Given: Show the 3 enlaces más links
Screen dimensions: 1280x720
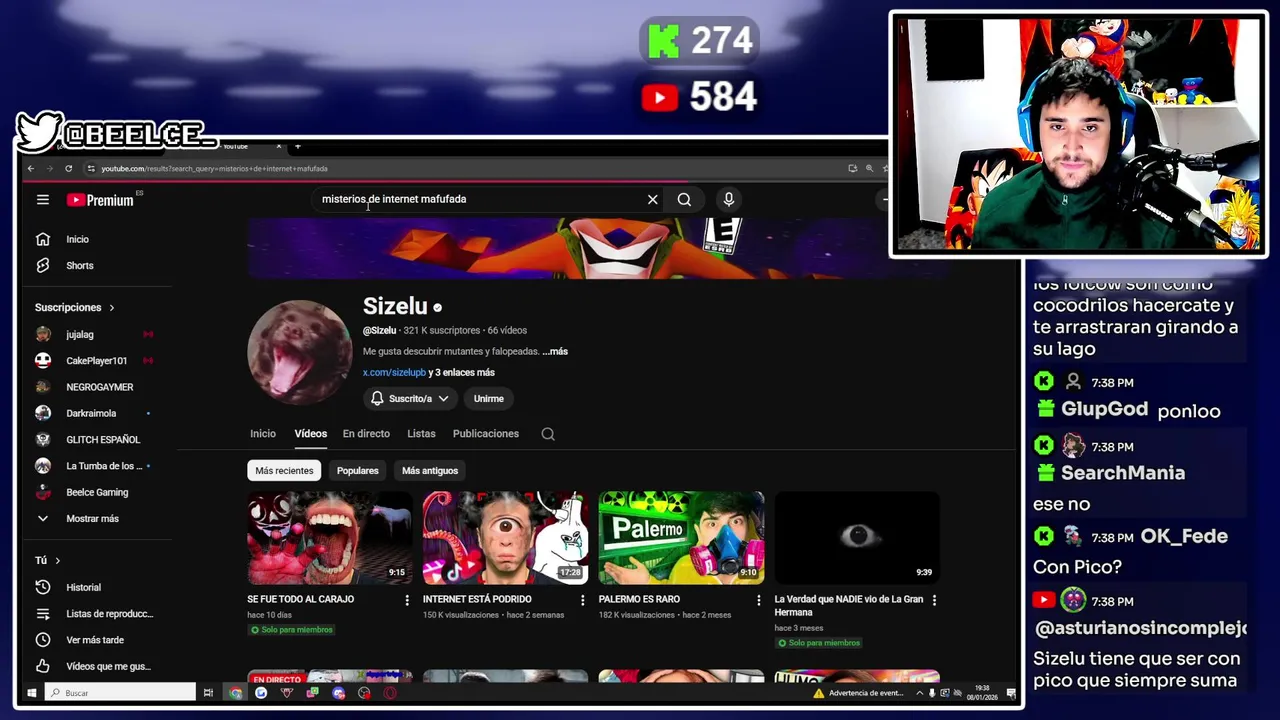Looking at the screenshot, I should [x=462, y=373].
